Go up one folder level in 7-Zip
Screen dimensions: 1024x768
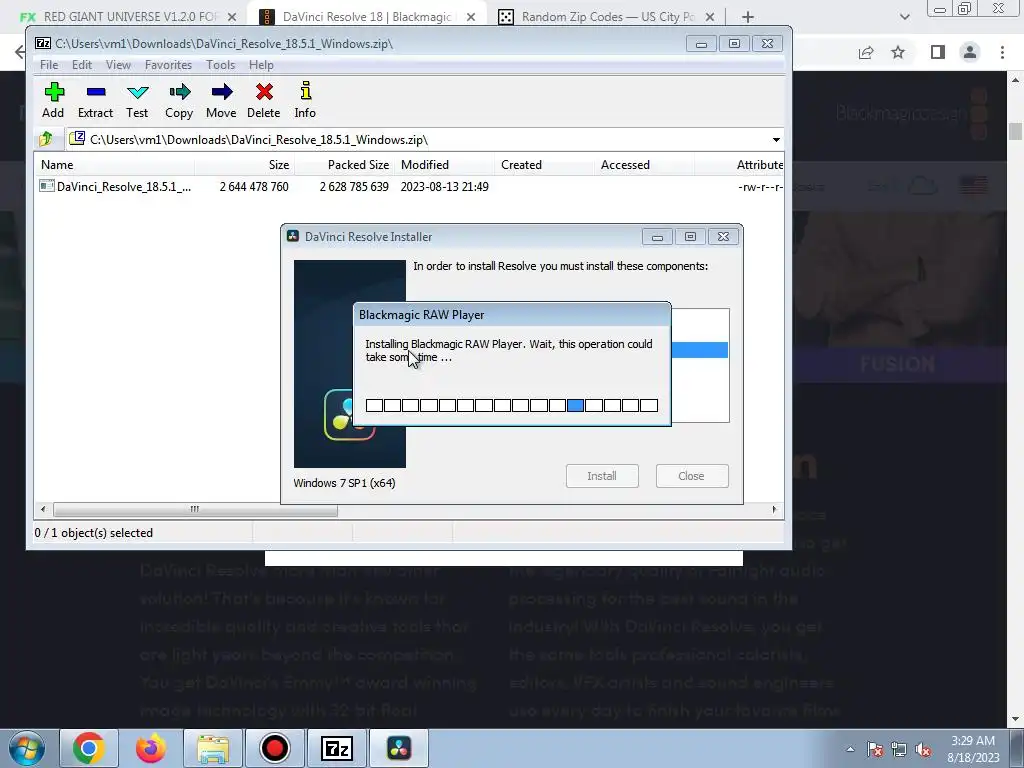pyautogui.click(x=46, y=139)
